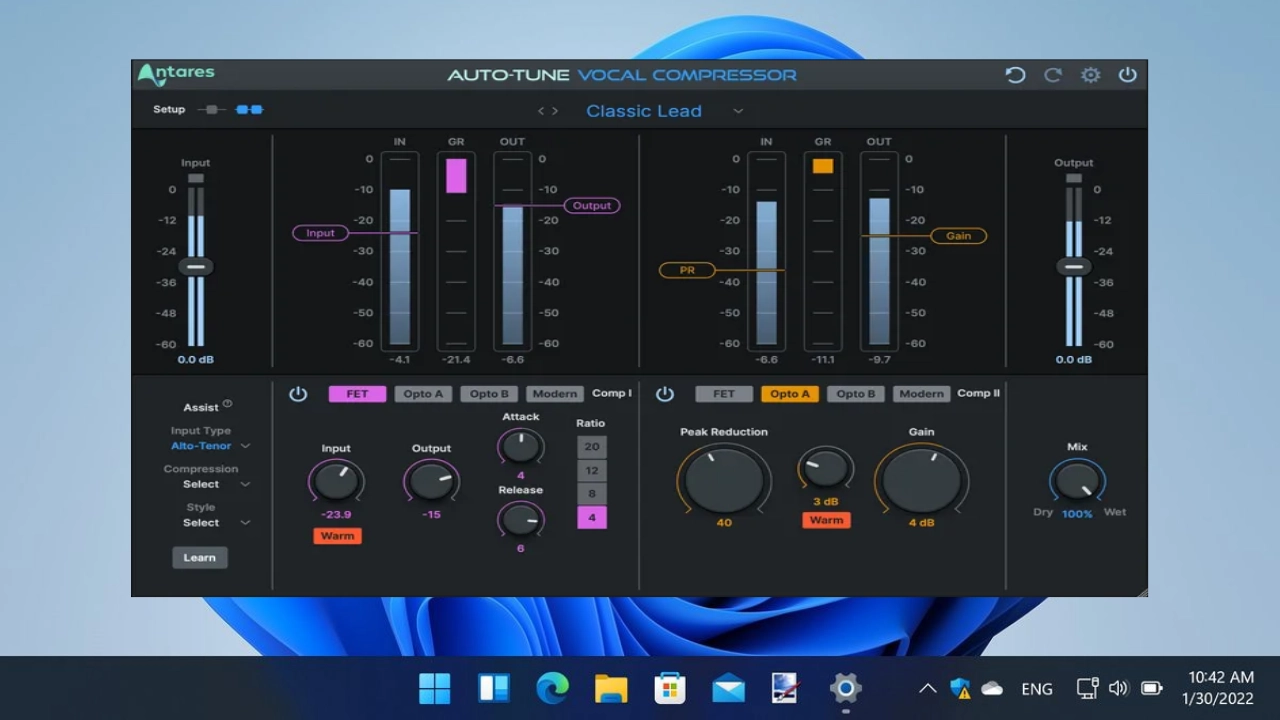The height and width of the screenshot is (720, 1280).
Task: Expand Input Type Alto-Tenor dropdown
Action: (x=245, y=446)
